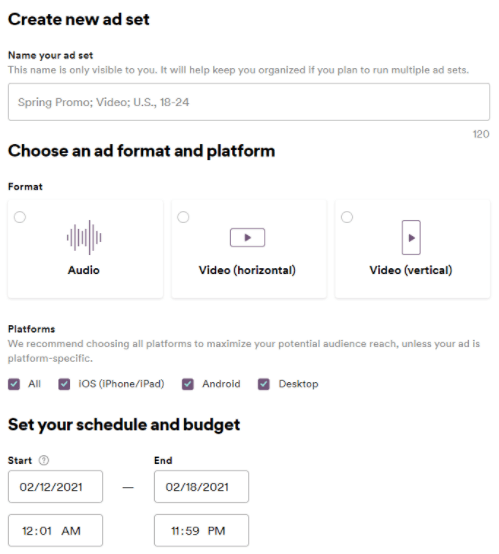The image size is (499, 554).
Task: Click the 11:59 PM end time field
Action: coord(201,530)
